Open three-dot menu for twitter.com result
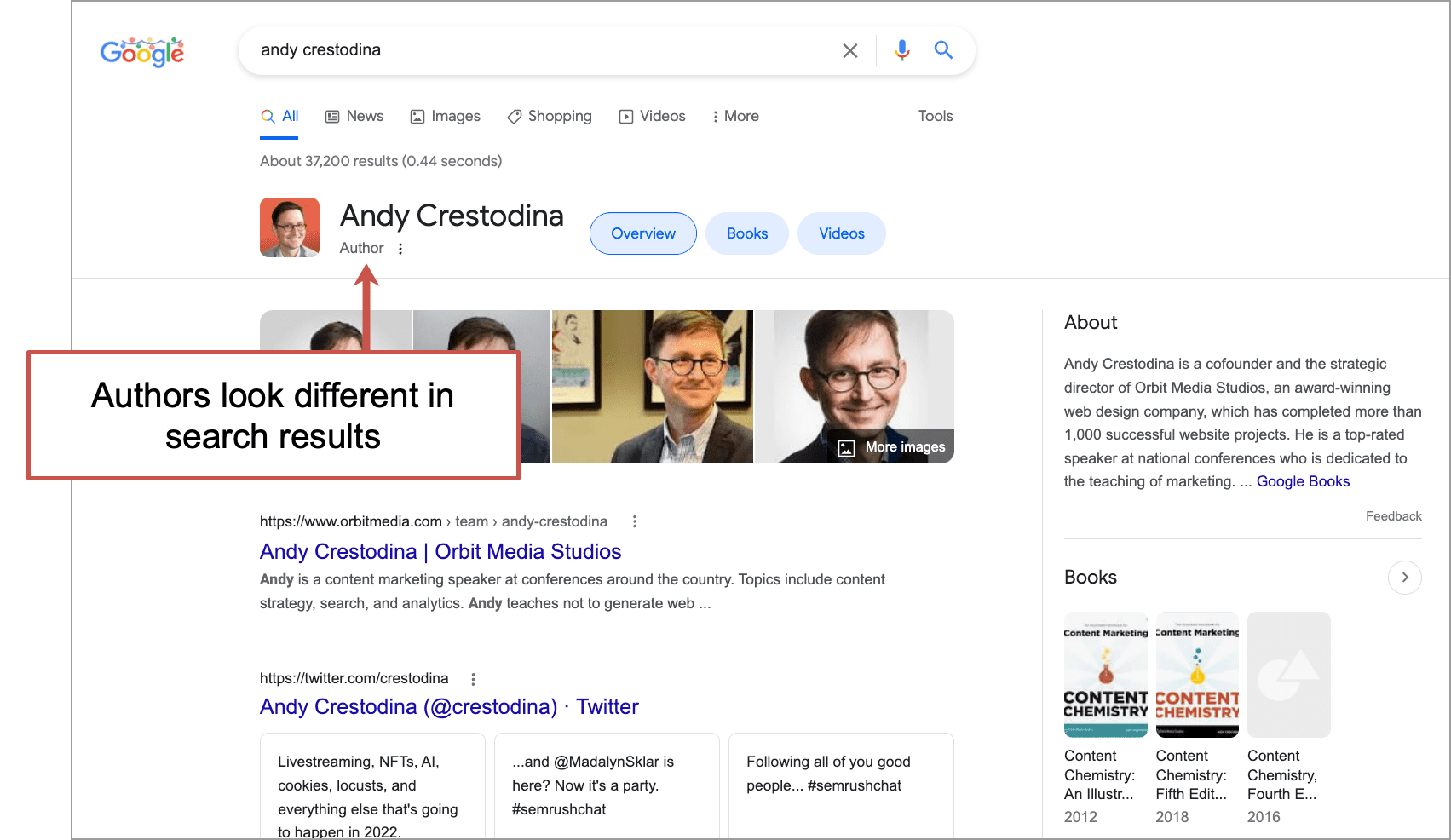 pyautogui.click(x=474, y=679)
